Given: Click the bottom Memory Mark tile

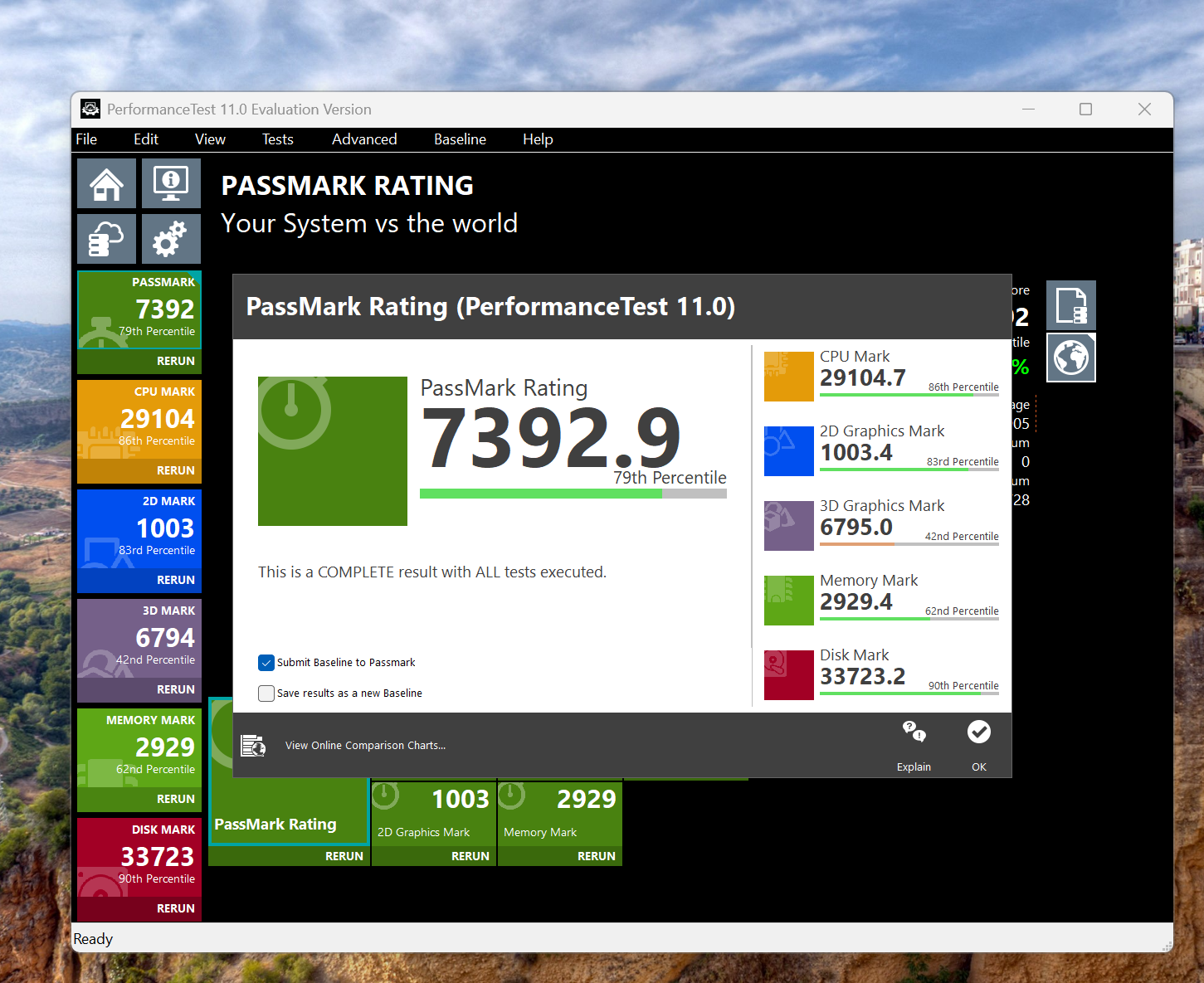Looking at the screenshot, I should click(560, 813).
